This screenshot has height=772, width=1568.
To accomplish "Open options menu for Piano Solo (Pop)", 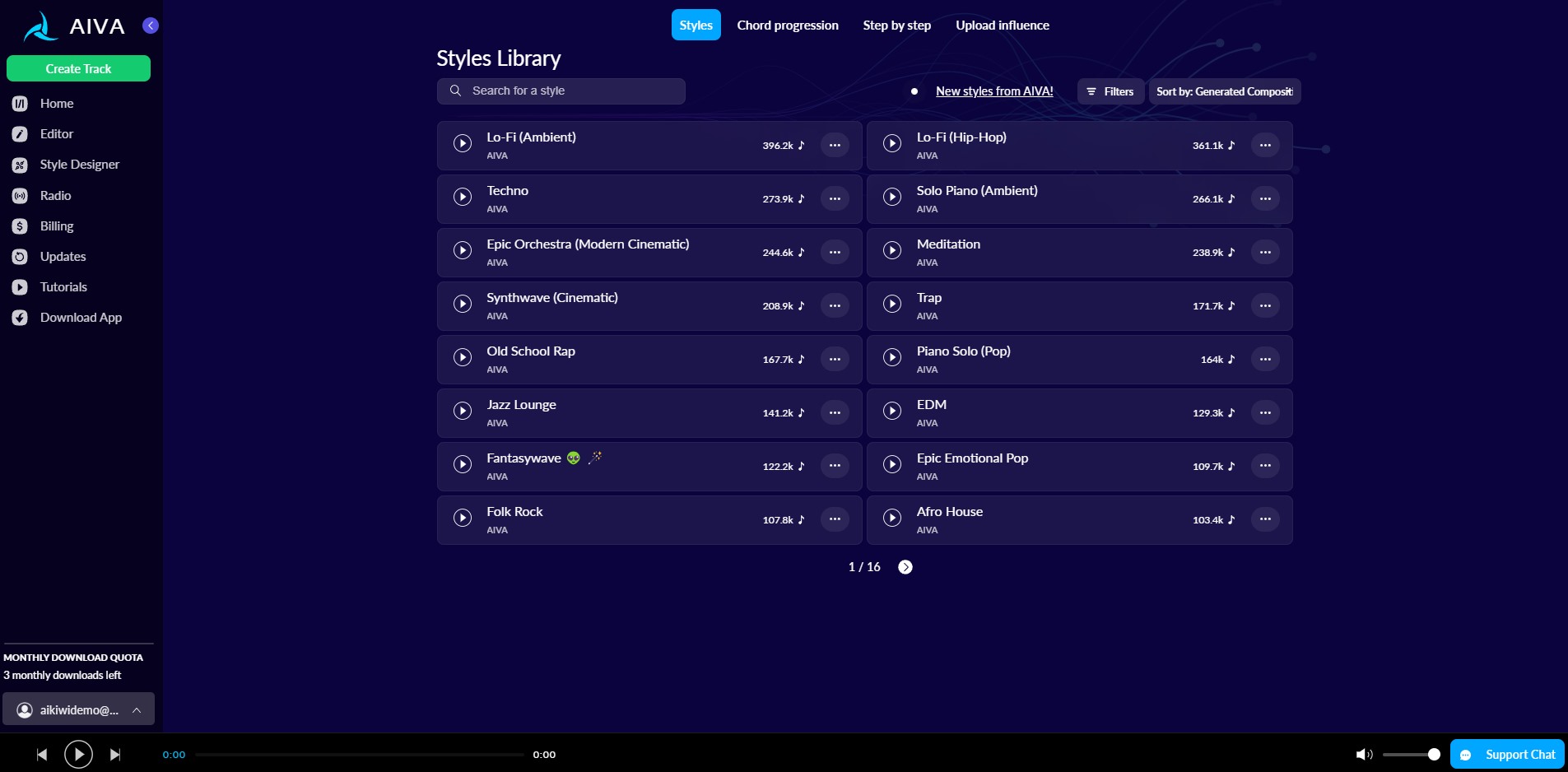I will (1265, 359).
